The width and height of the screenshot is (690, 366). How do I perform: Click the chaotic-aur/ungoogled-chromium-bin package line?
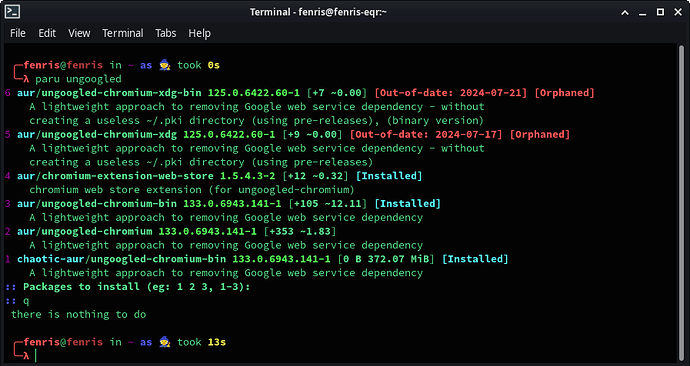pos(263,259)
